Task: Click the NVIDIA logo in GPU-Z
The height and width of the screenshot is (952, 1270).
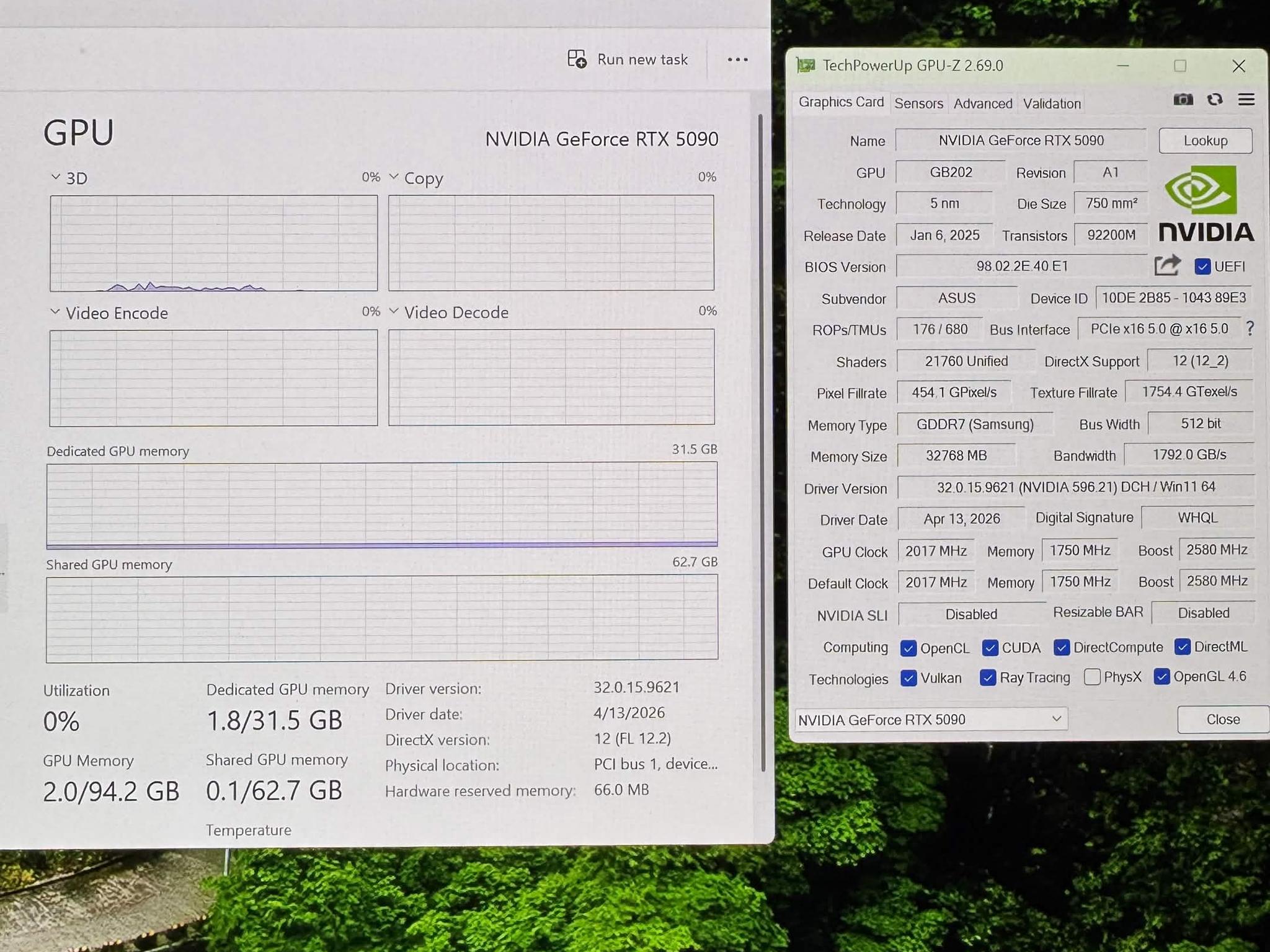Action: pos(1206,205)
